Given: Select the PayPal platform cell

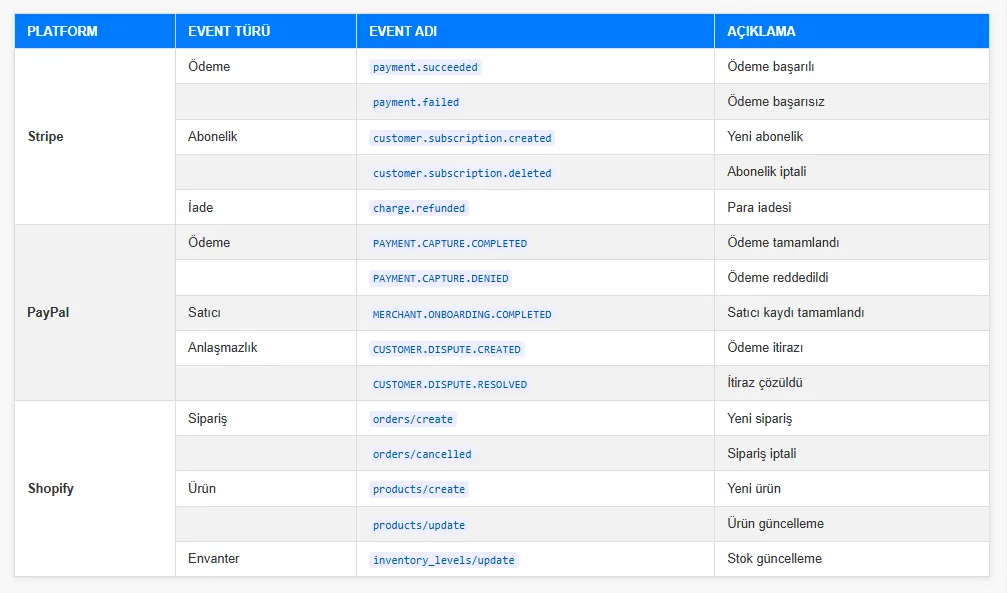Looking at the screenshot, I should (x=95, y=312).
